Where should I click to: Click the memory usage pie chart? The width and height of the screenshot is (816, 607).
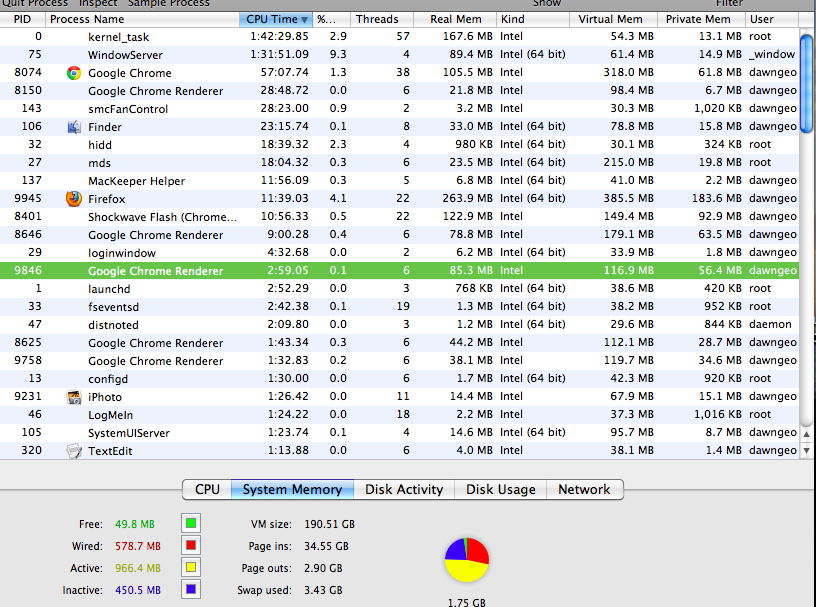click(467, 560)
